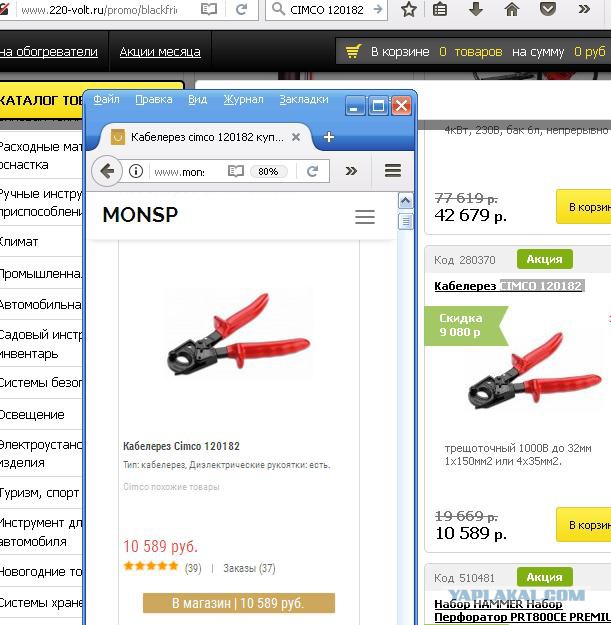The width and height of the screenshot is (611, 625).
Task: Open the Pocket icon in back browser toolbar
Action: point(548,9)
